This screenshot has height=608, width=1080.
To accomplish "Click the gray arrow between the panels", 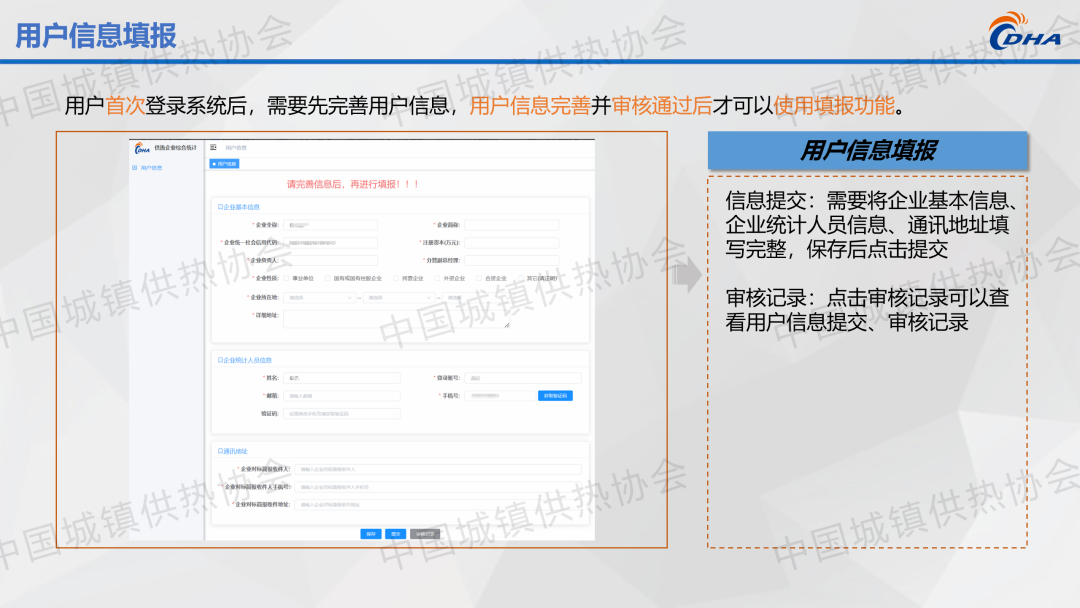I will click(x=686, y=277).
